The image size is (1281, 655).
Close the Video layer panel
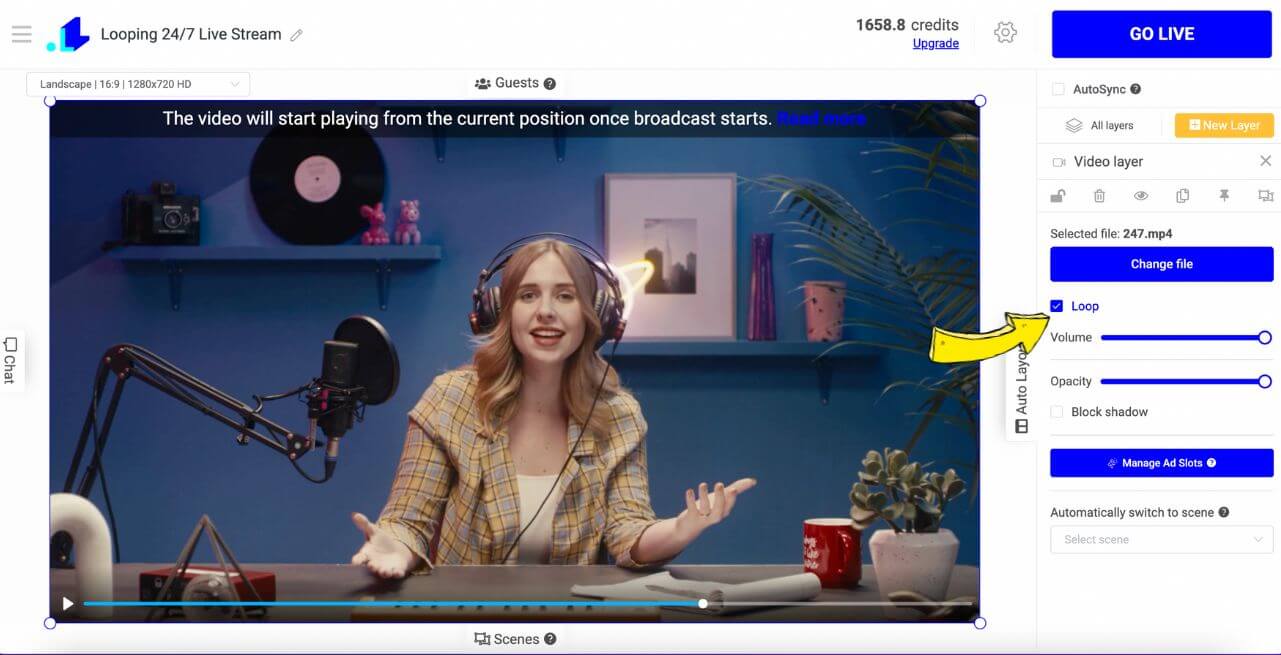tap(1265, 161)
